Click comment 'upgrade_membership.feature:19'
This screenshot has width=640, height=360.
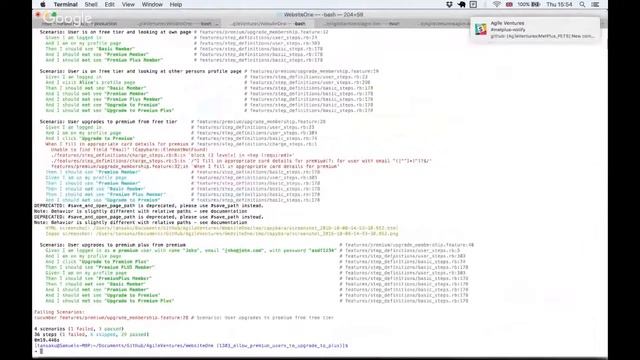point(311,71)
